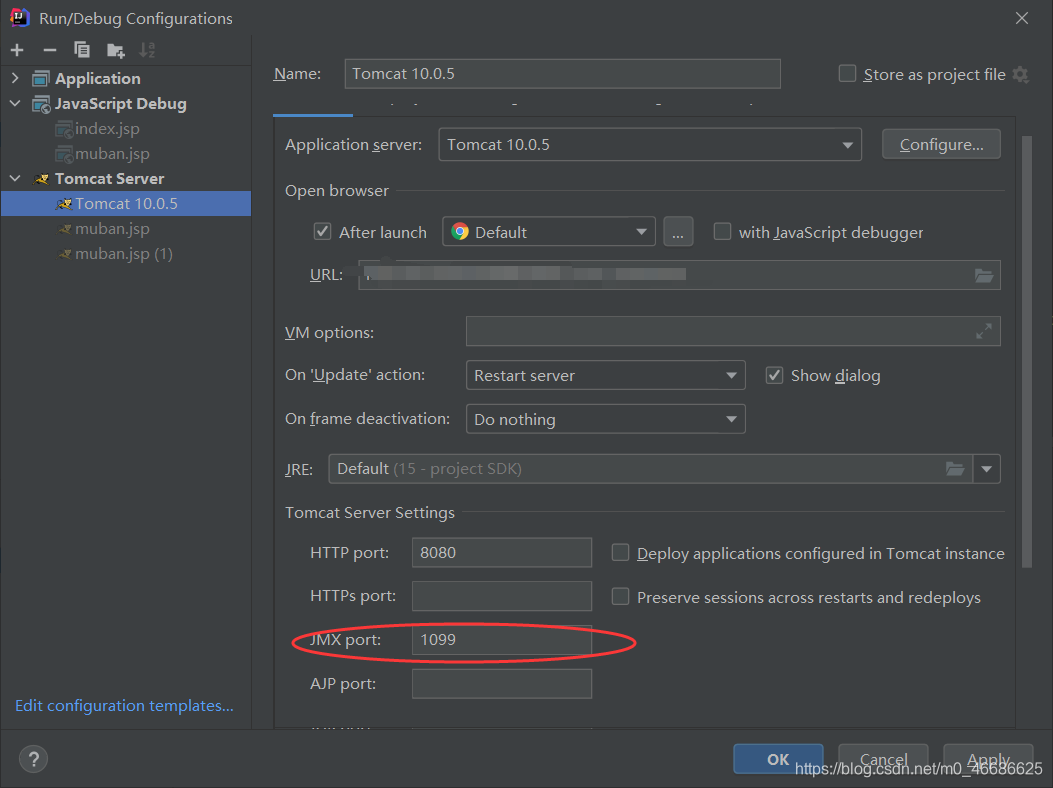Select muban.jsp under Tomcat Server
Image resolution: width=1053 pixels, height=788 pixels.
point(111,229)
